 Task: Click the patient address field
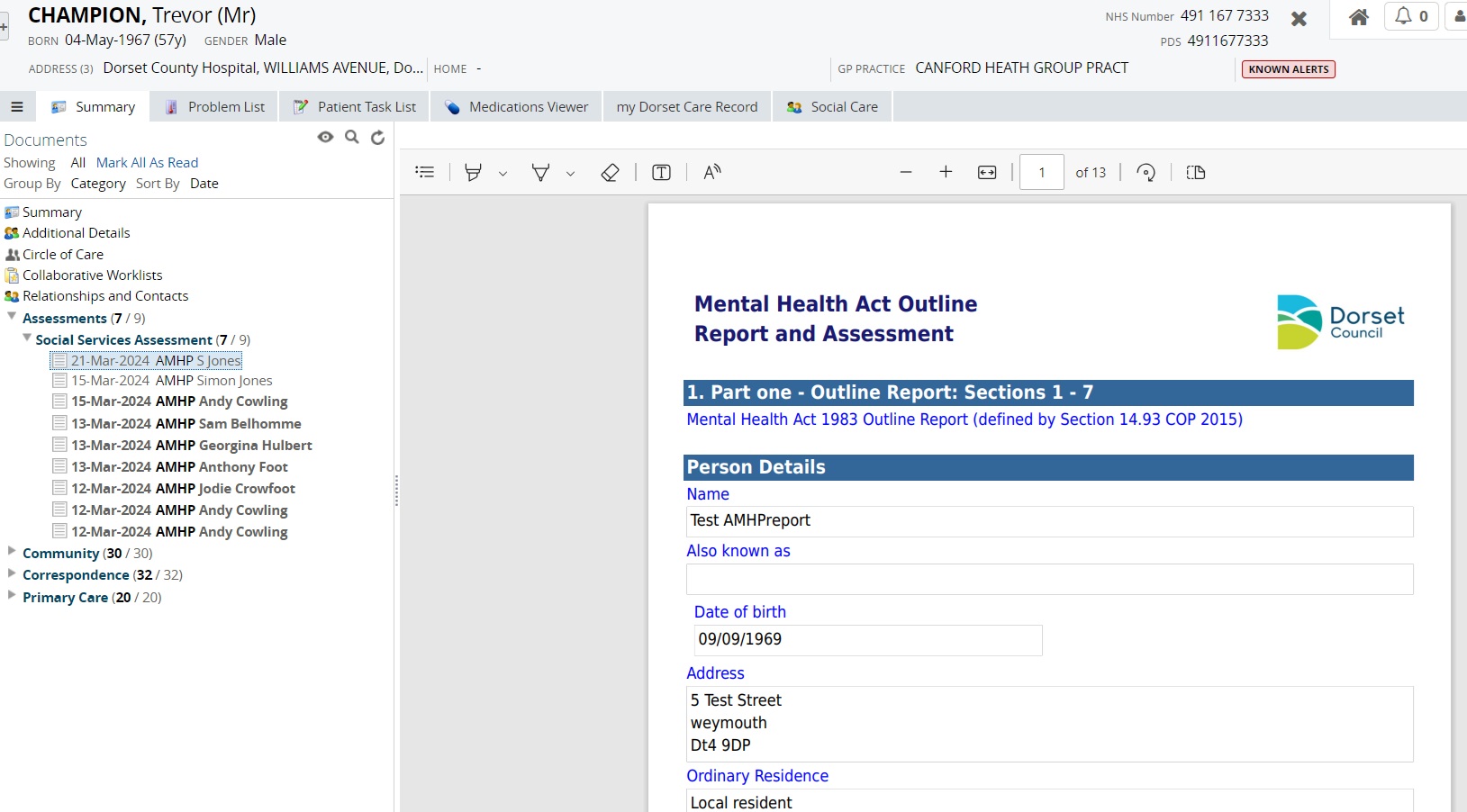[263, 68]
